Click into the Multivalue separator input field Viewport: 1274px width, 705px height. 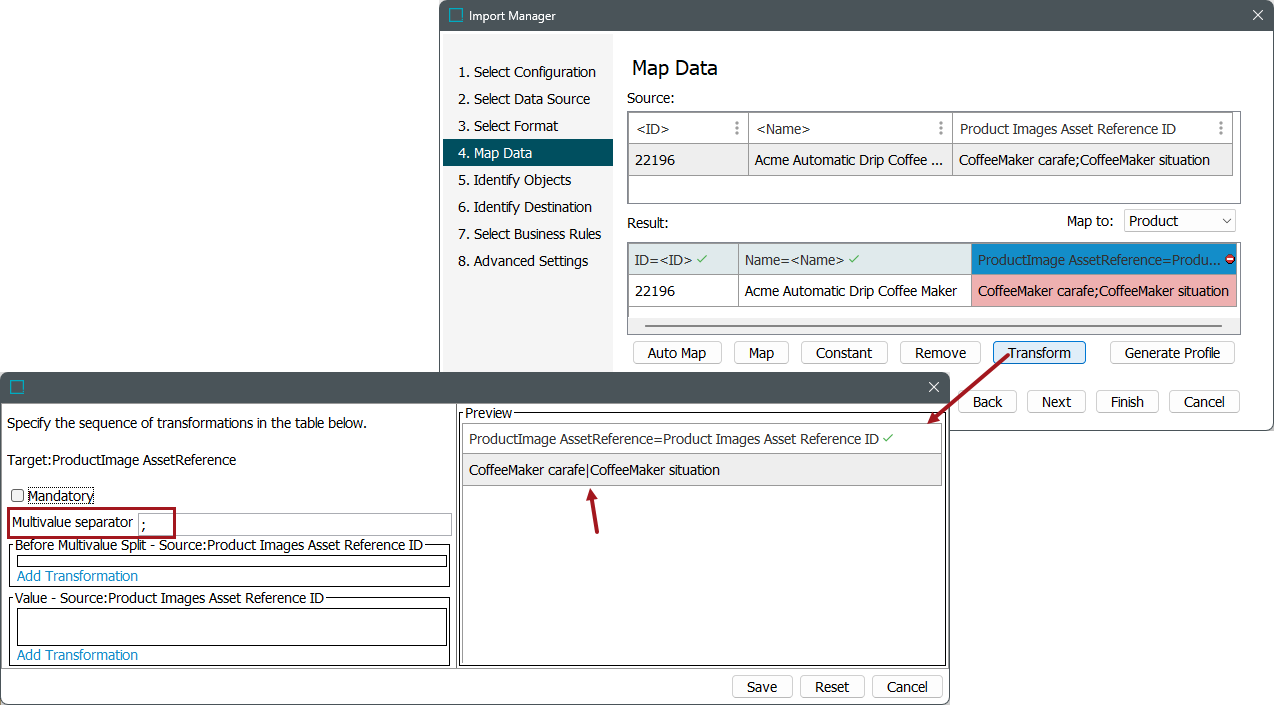(294, 524)
